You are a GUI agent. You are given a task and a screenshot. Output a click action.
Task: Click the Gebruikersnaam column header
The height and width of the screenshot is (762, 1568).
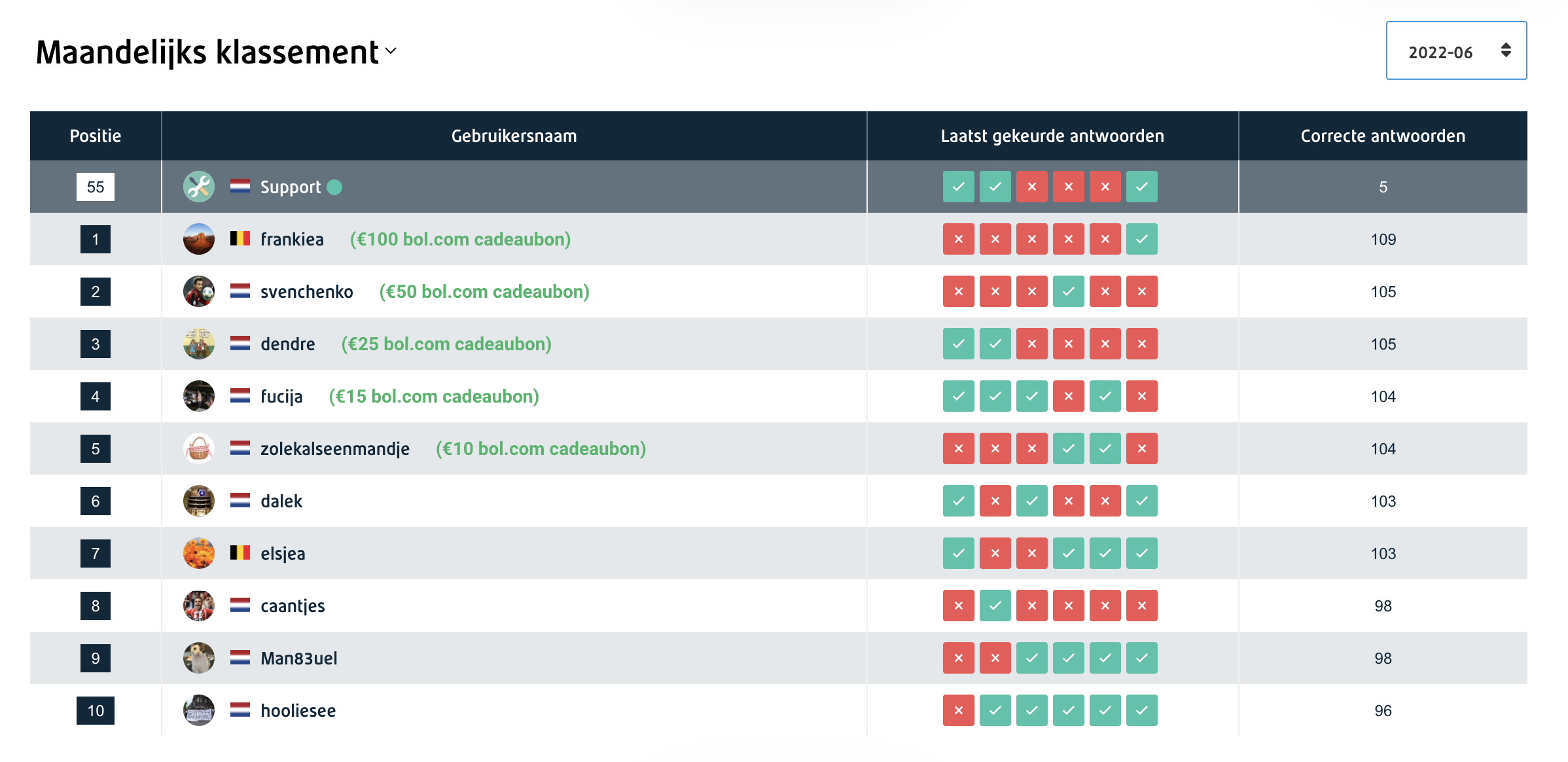(514, 136)
